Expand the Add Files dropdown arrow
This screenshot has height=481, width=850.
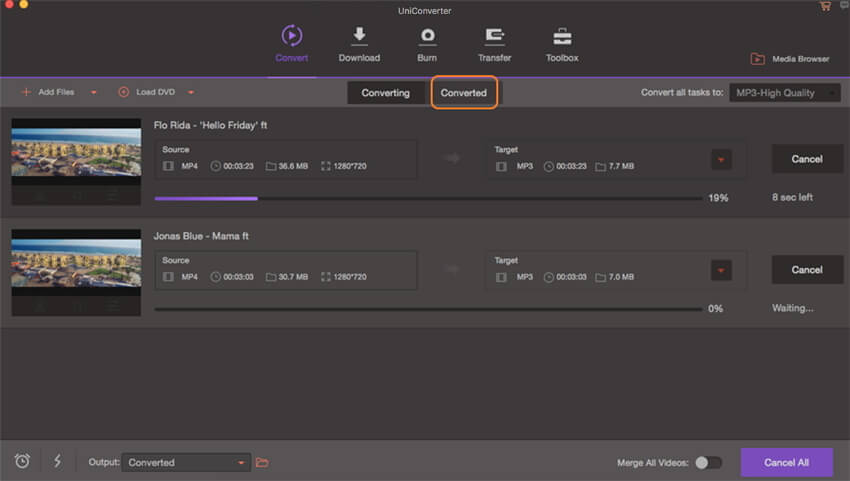point(94,93)
